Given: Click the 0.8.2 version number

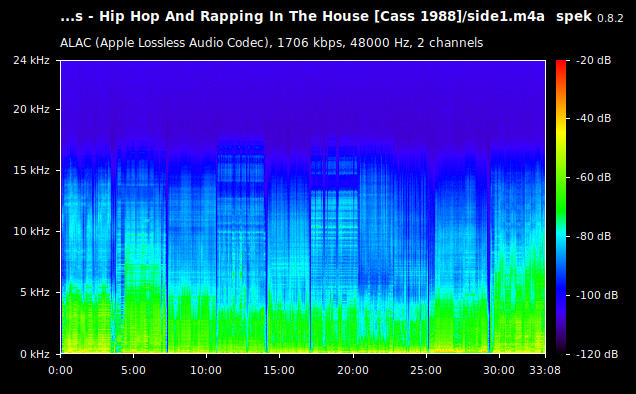Looking at the screenshot, I should 610,18.
